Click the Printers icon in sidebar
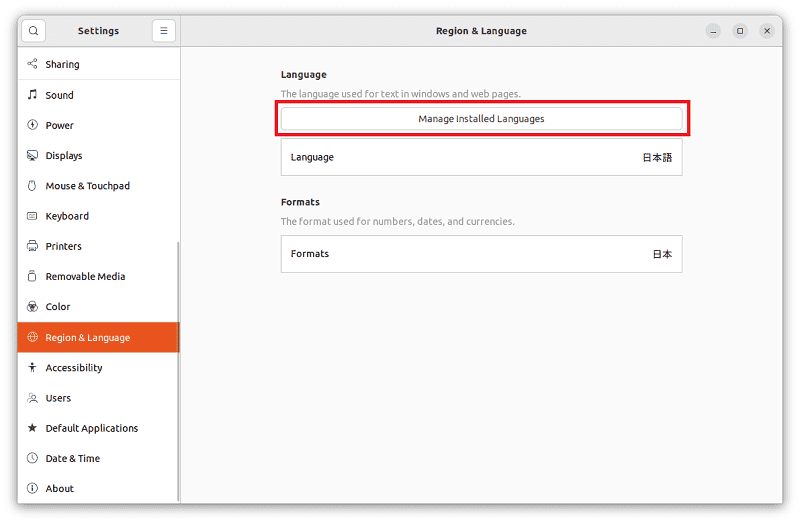This screenshot has width=800, height=523. [32, 246]
